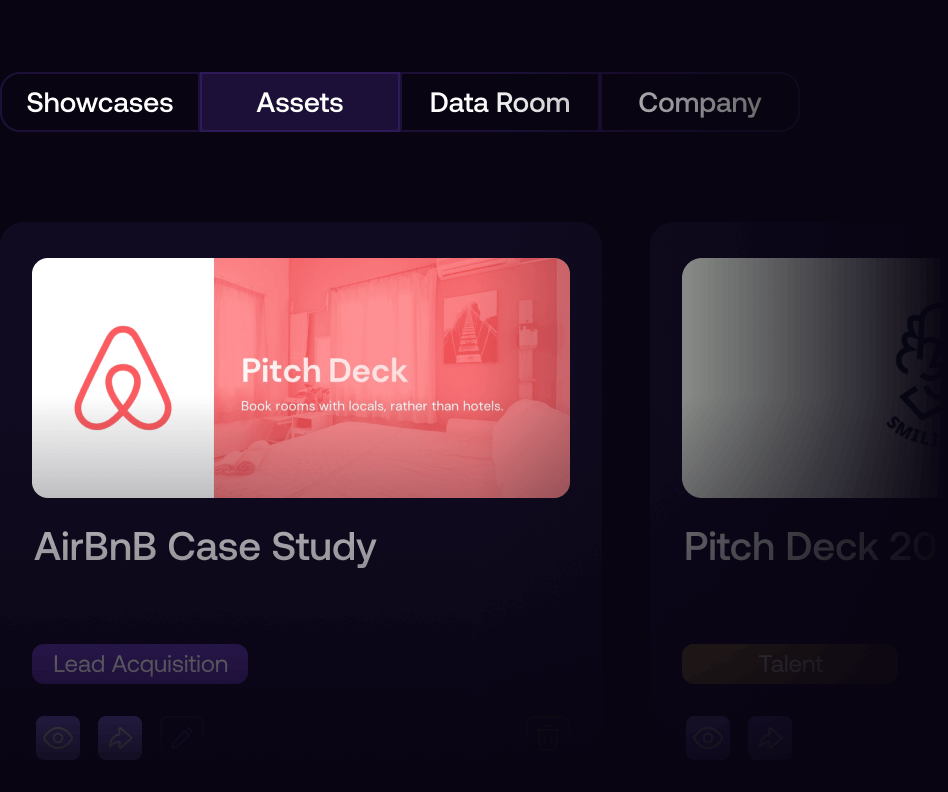The height and width of the screenshot is (792, 948).
Task: Delete AirBnB Case Study with trash icon
Action: (548, 738)
